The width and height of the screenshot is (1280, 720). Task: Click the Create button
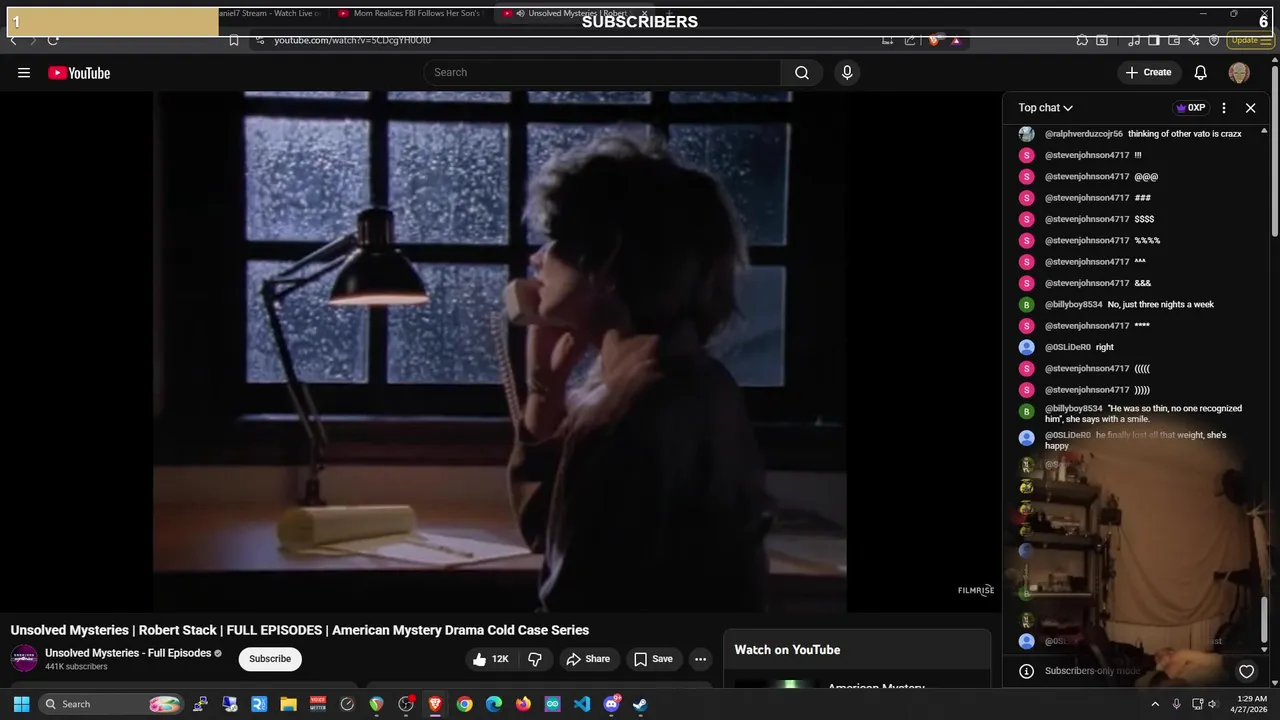click(x=1148, y=72)
